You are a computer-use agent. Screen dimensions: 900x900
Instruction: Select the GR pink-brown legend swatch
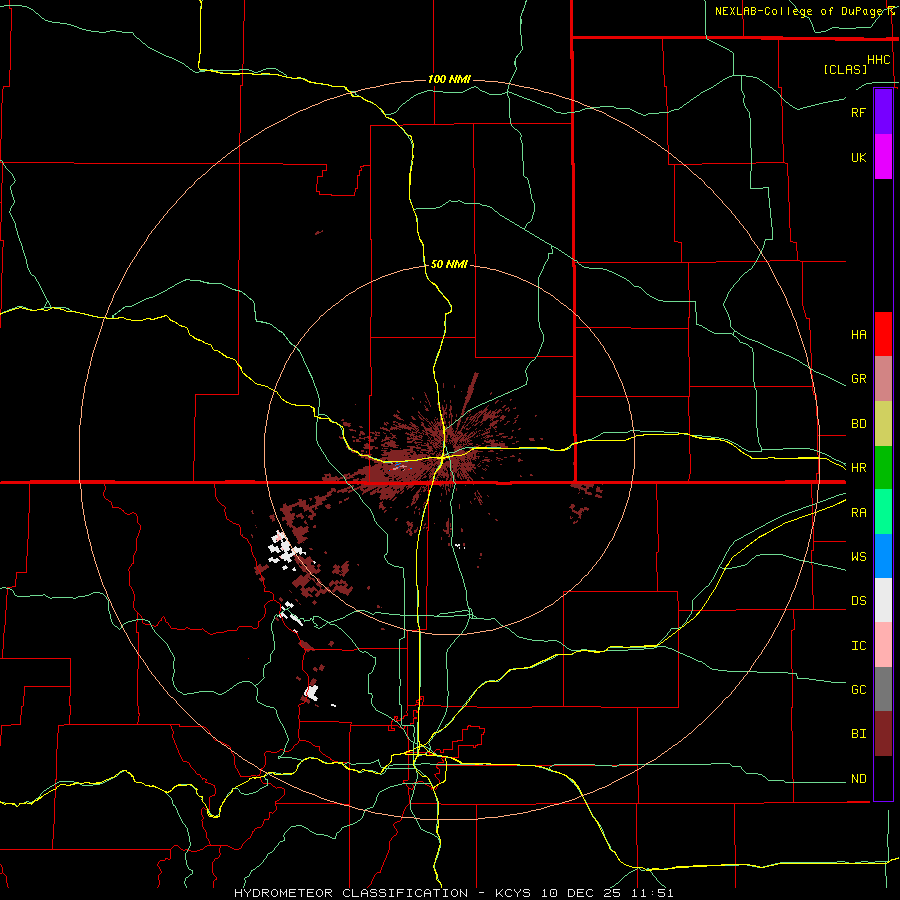coord(883,379)
